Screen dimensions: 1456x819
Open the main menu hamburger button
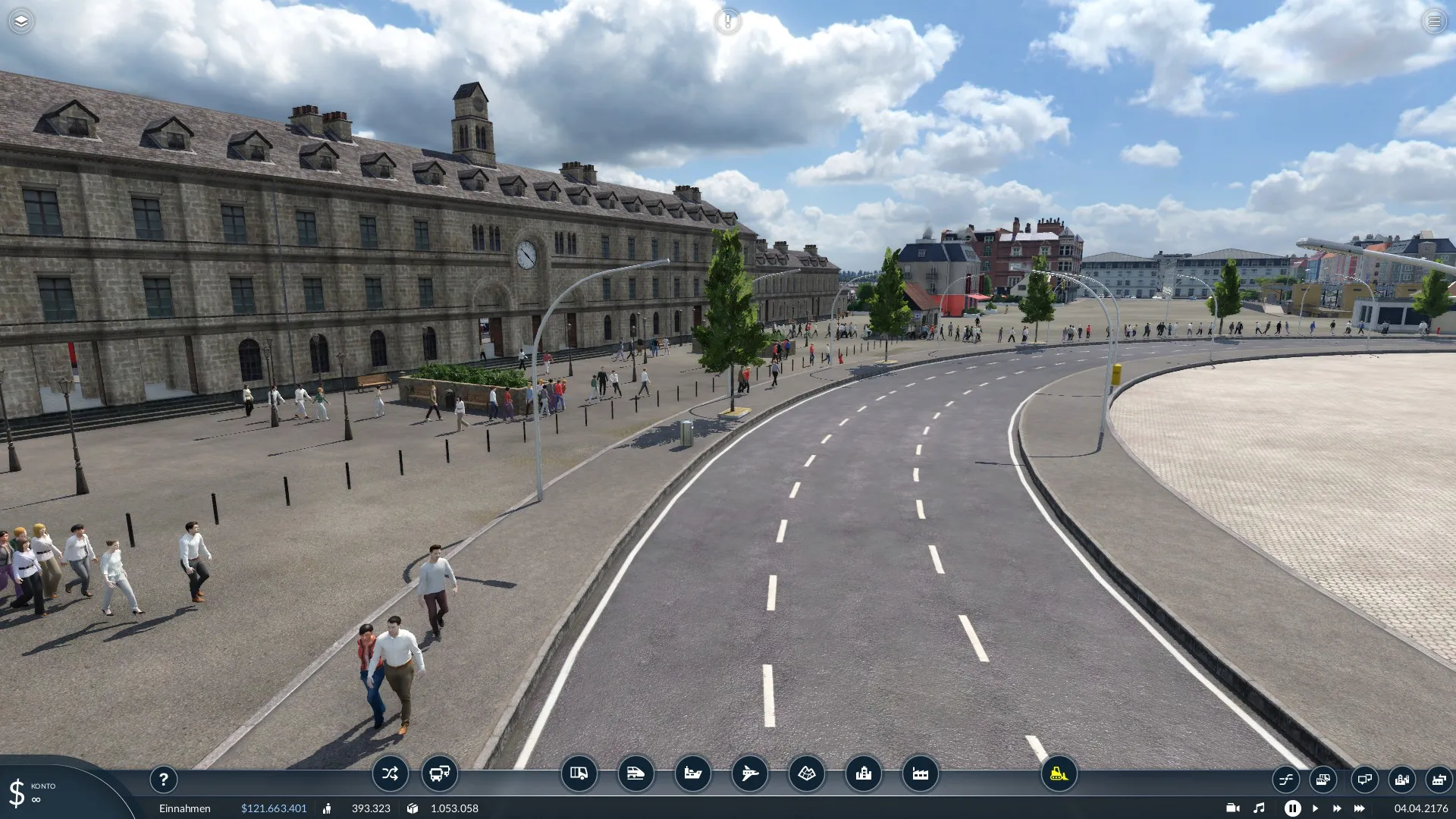click(x=1434, y=21)
